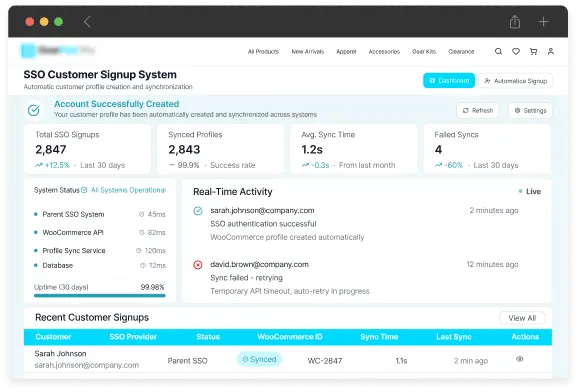Add new tab with plus icon

tap(543, 22)
